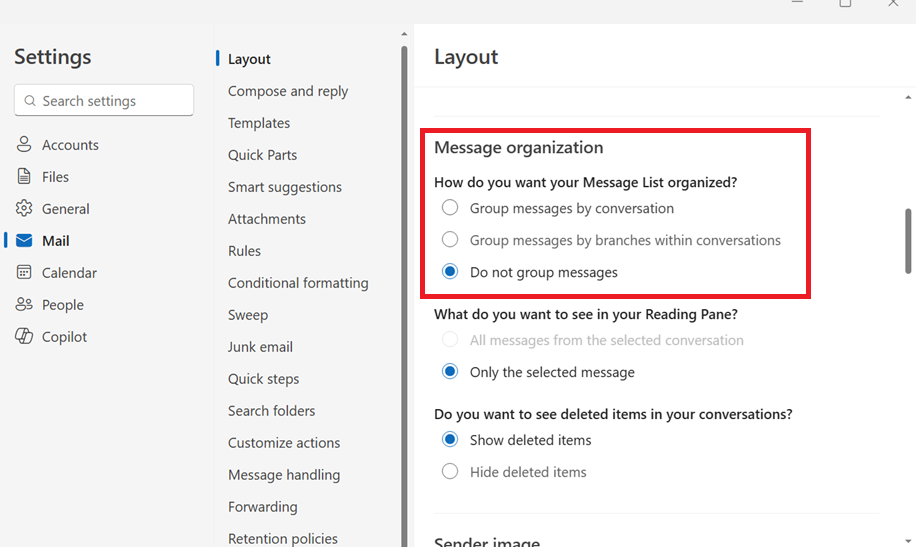Open Conditional formatting settings
Image resolution: width=916 pixels, height=547 pixels.
pyautogui.click(x=298, y=283)
